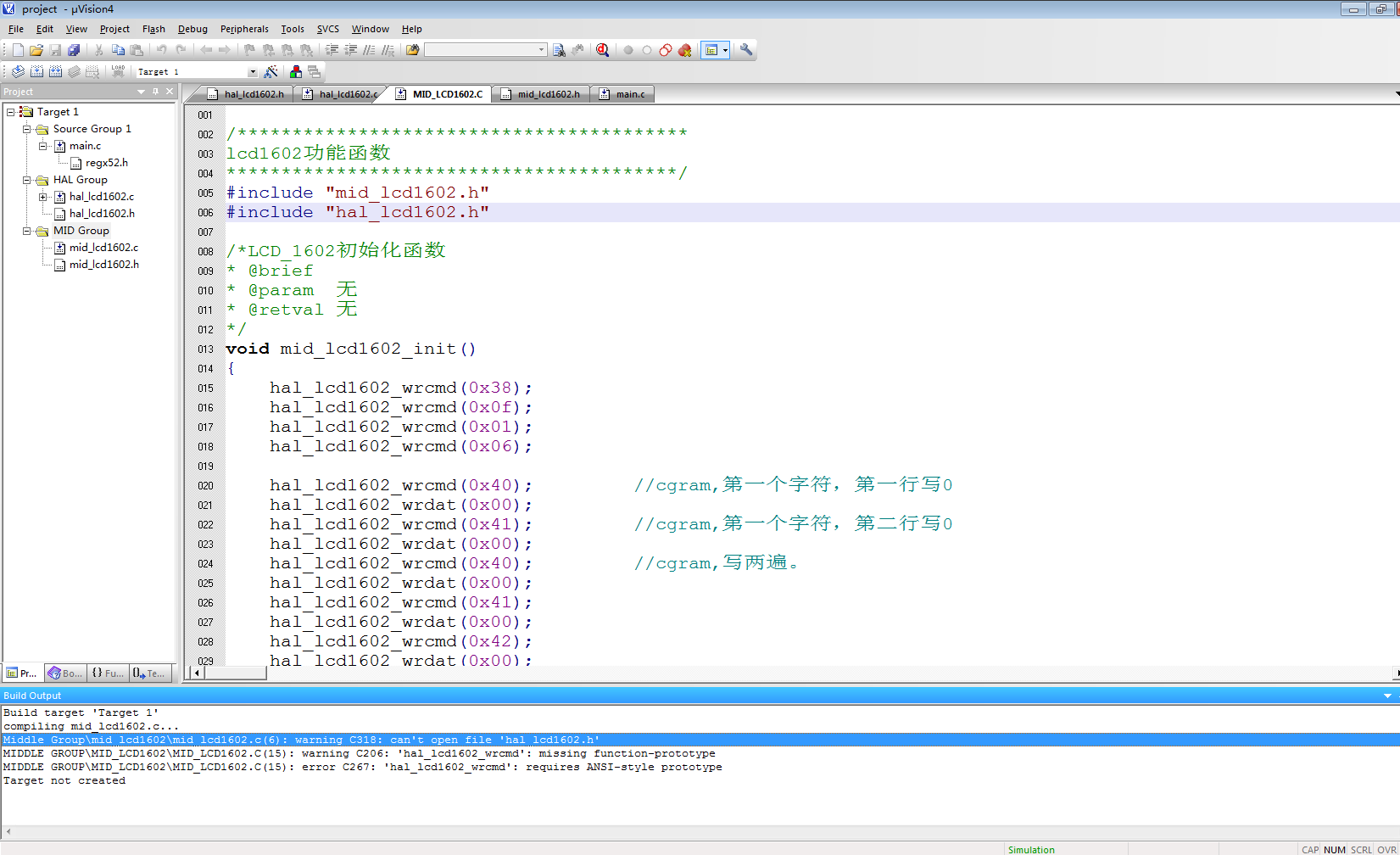Image resolution: width=1400 pixels, height=855 pixels.
Task: Open the Peripherals menu
Action: [244, 29]
